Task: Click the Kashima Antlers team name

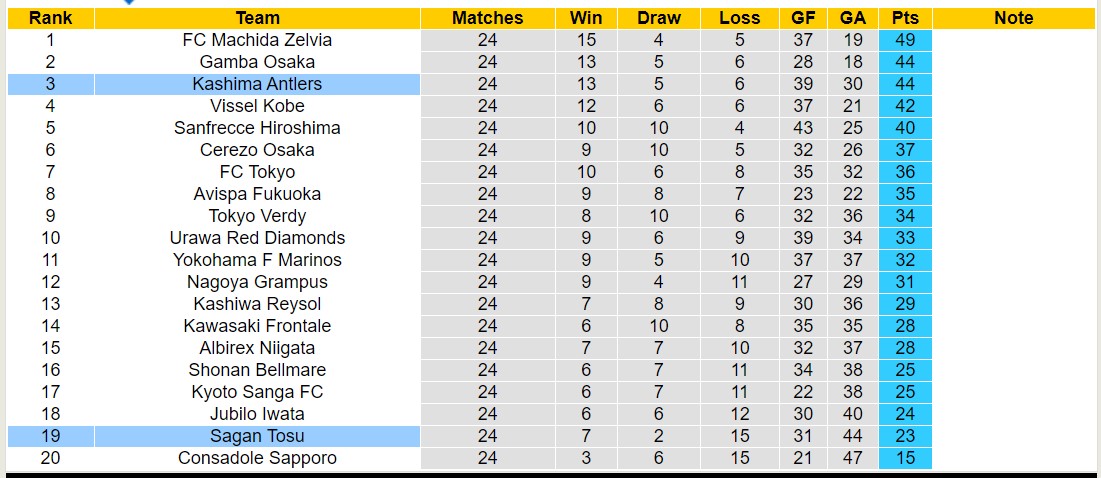Action: pos(257,84)
